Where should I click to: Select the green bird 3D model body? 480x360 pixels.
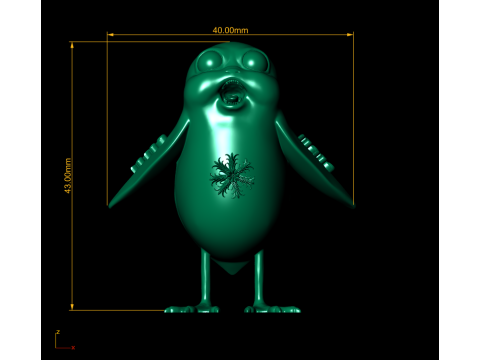point(232,178)
